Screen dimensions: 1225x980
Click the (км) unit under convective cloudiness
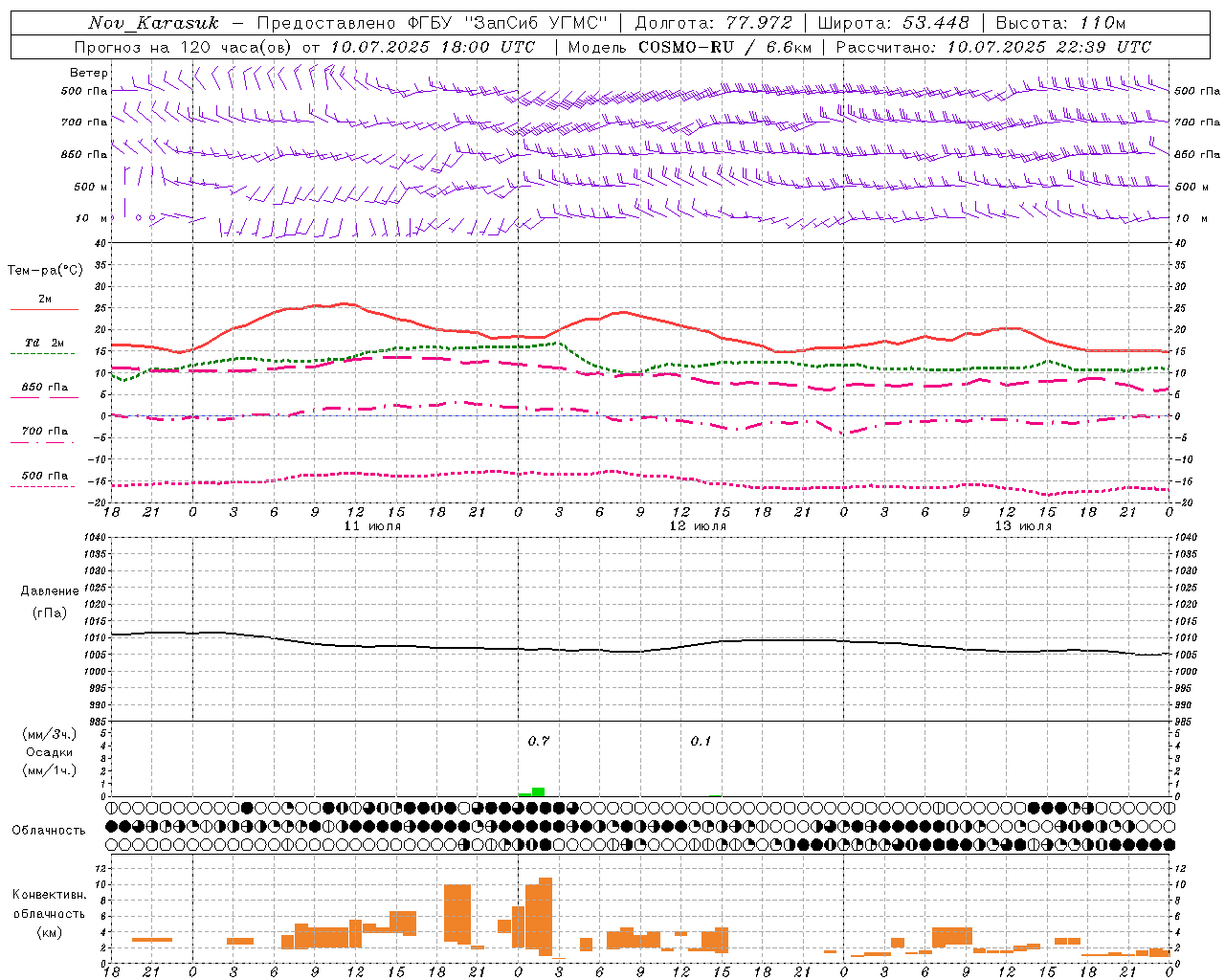pos(50,932)
